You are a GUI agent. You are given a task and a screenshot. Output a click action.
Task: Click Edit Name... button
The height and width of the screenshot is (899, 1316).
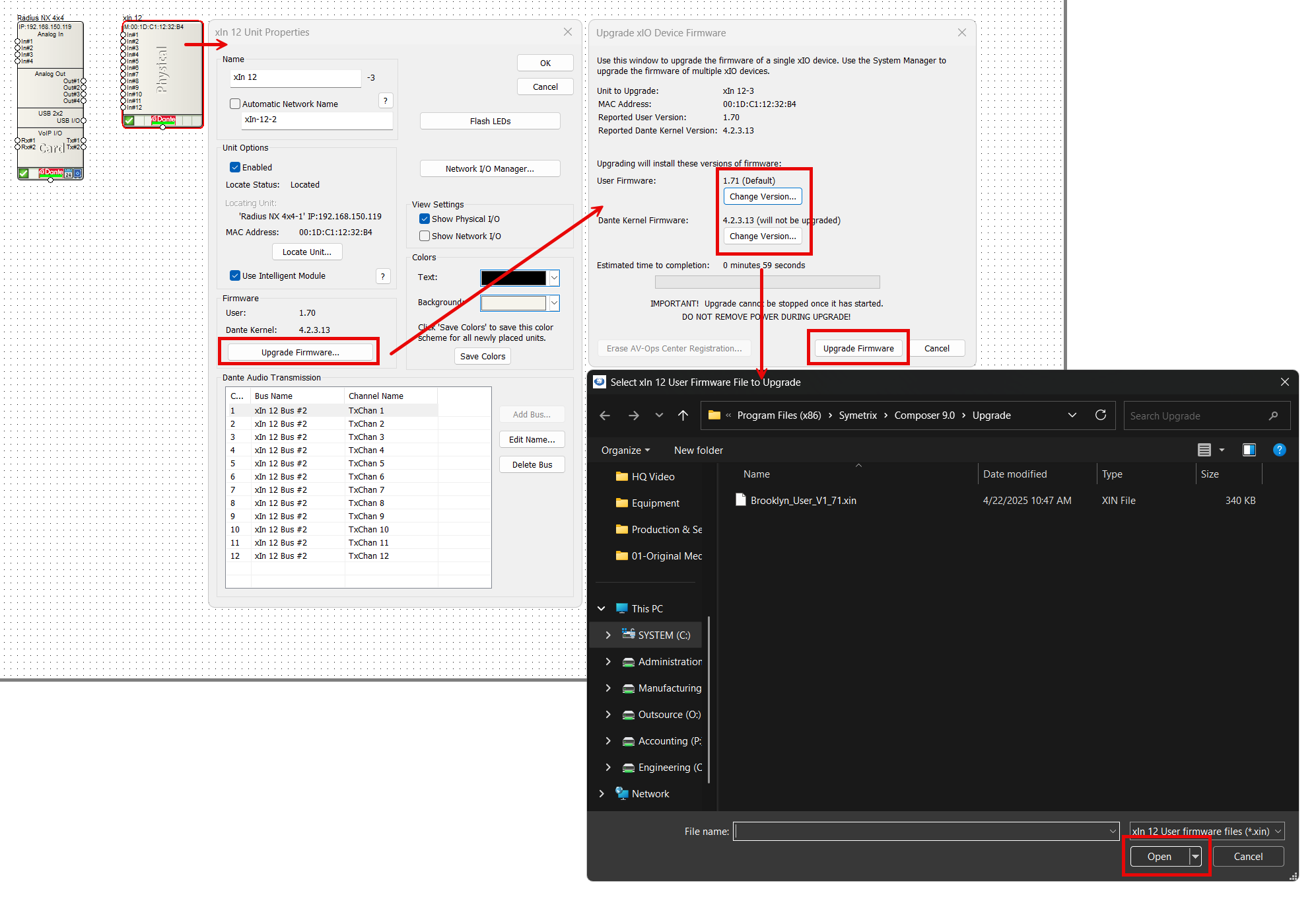[532, 439]
